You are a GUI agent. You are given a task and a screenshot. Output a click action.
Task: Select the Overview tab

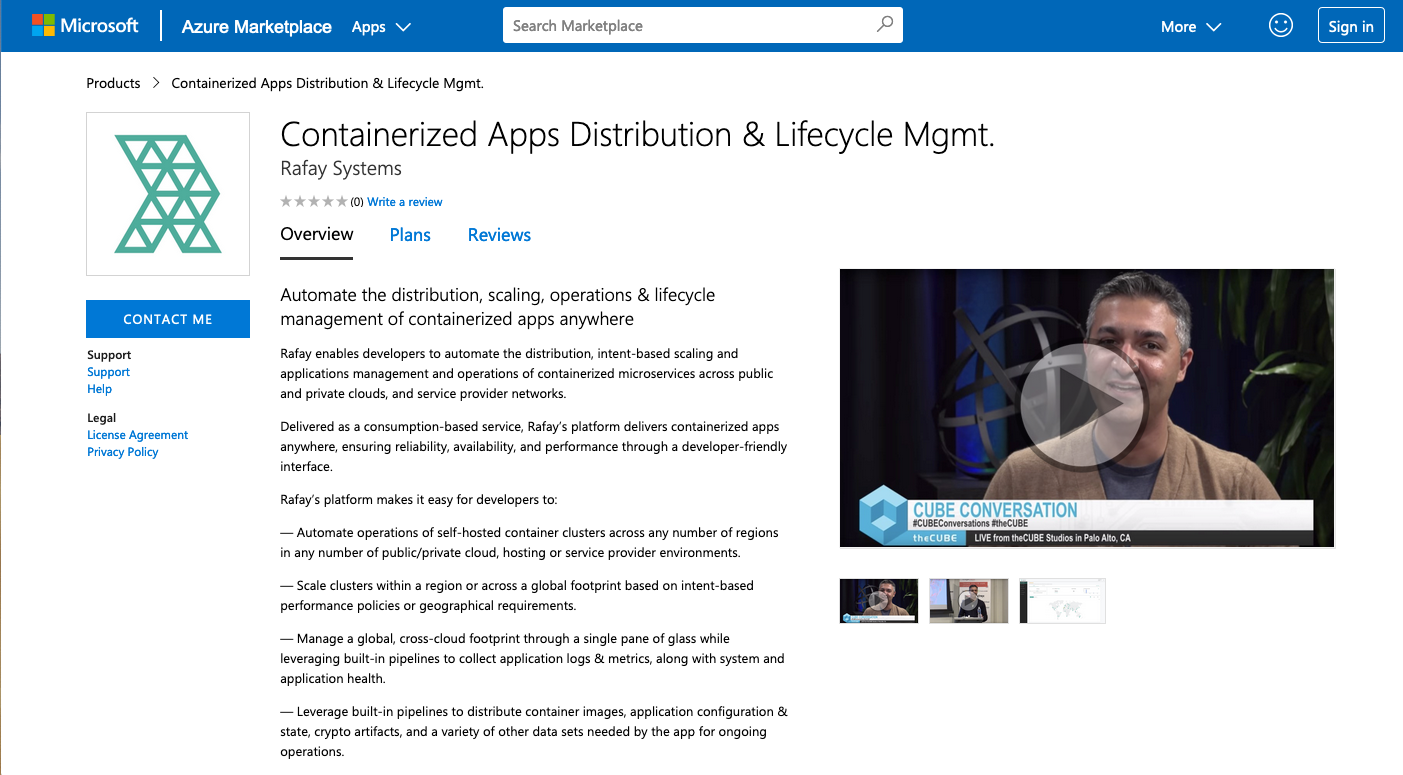point(316,235)
